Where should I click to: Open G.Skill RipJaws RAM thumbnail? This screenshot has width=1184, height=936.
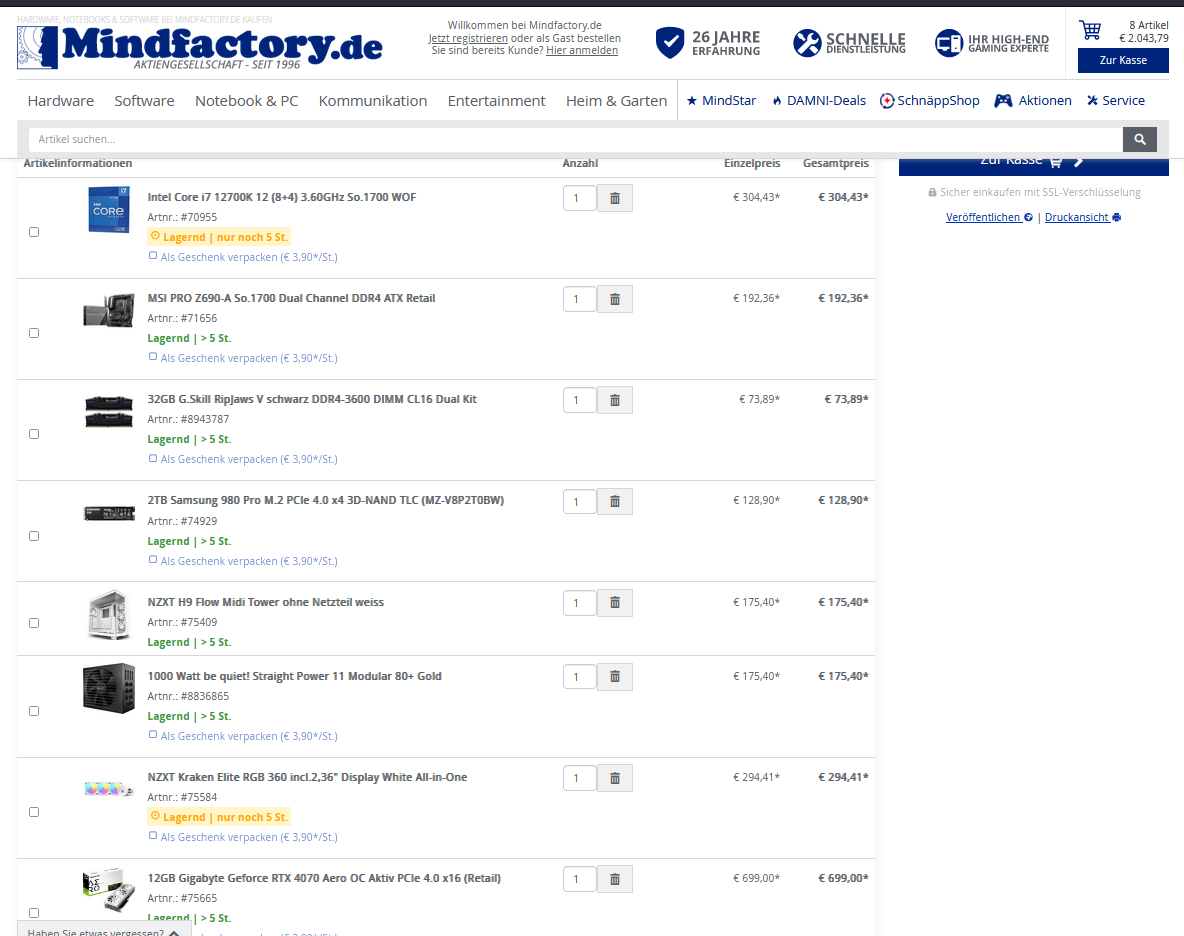(109, 412)
